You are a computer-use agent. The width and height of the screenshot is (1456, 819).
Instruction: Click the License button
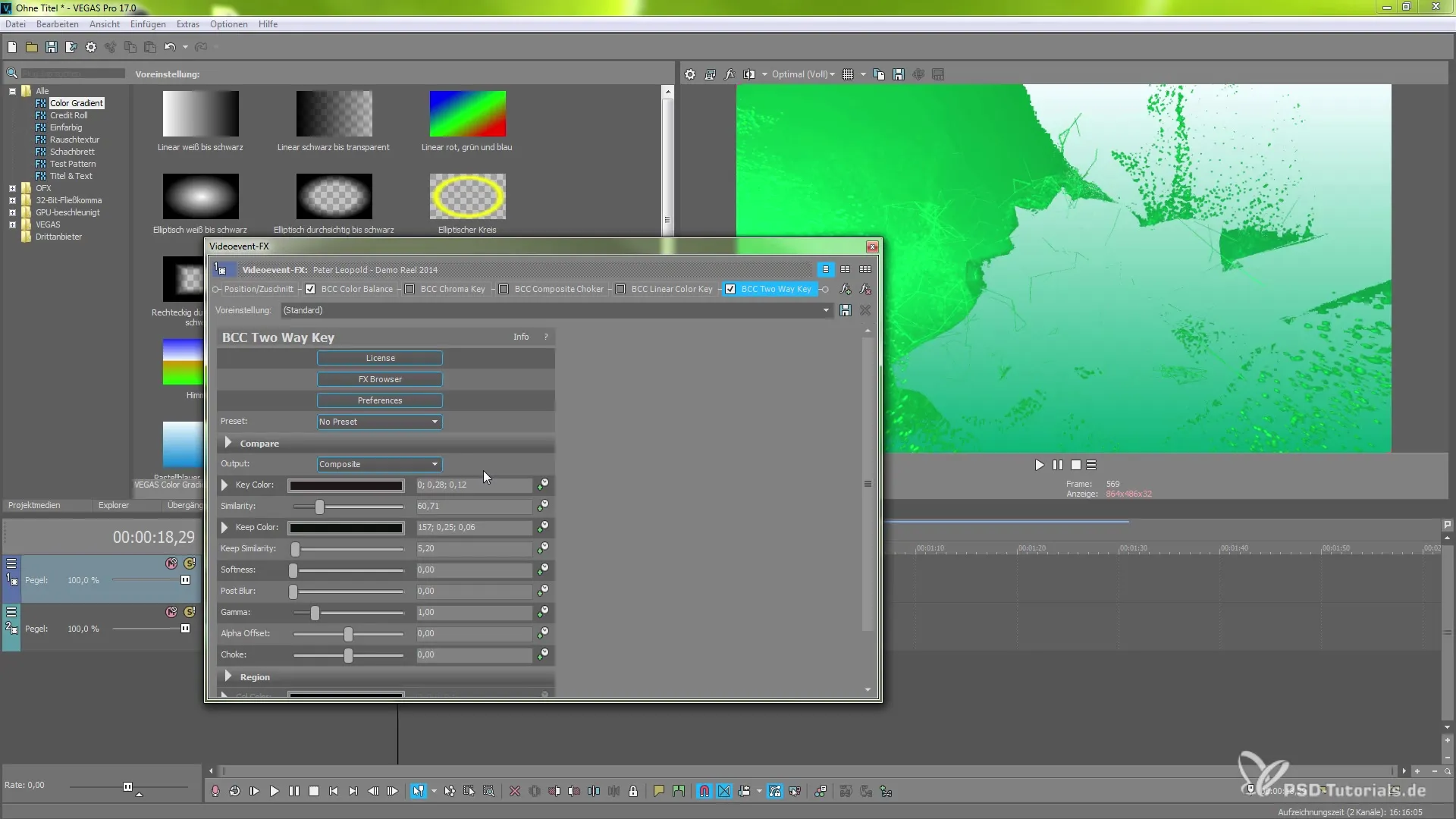pyautogui.click(x=380, y=358)
